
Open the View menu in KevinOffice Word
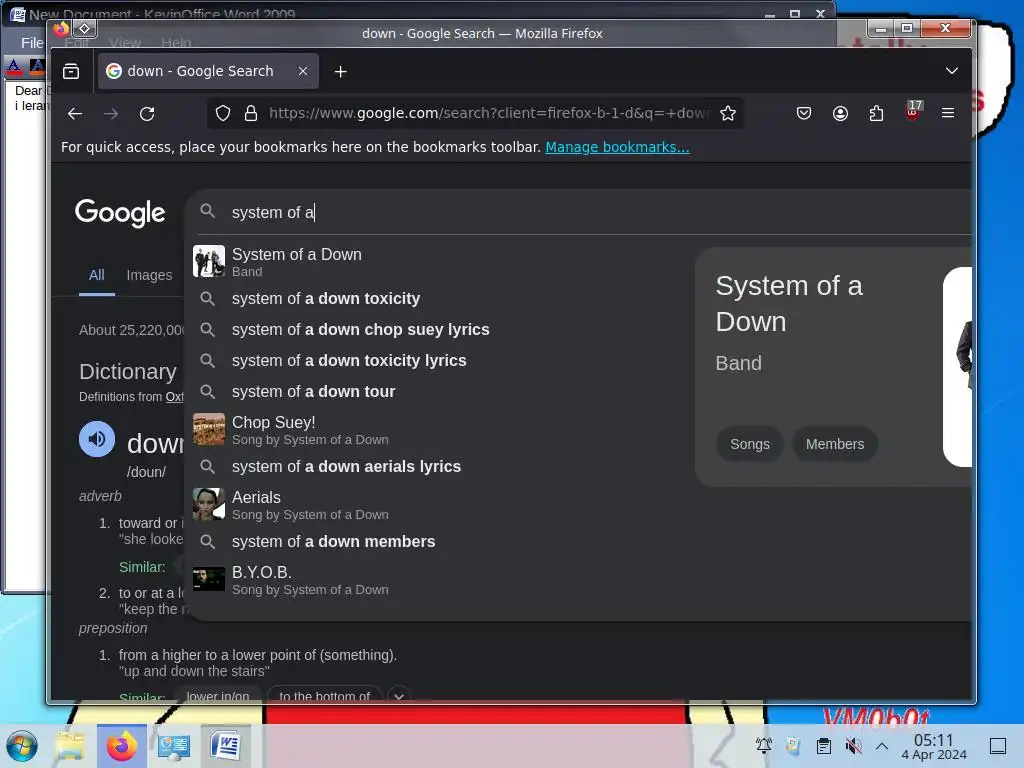[125, 43]
